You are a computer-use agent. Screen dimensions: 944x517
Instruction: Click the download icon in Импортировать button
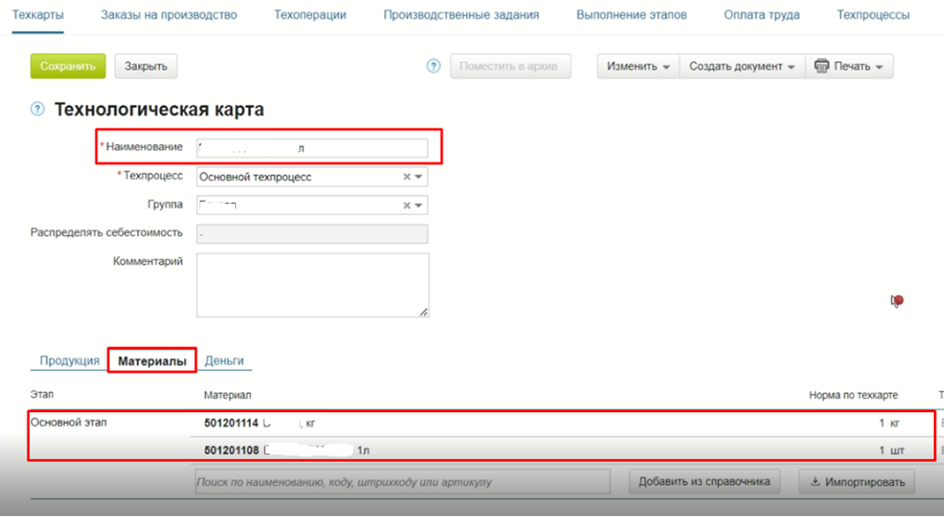coord(815,481)
